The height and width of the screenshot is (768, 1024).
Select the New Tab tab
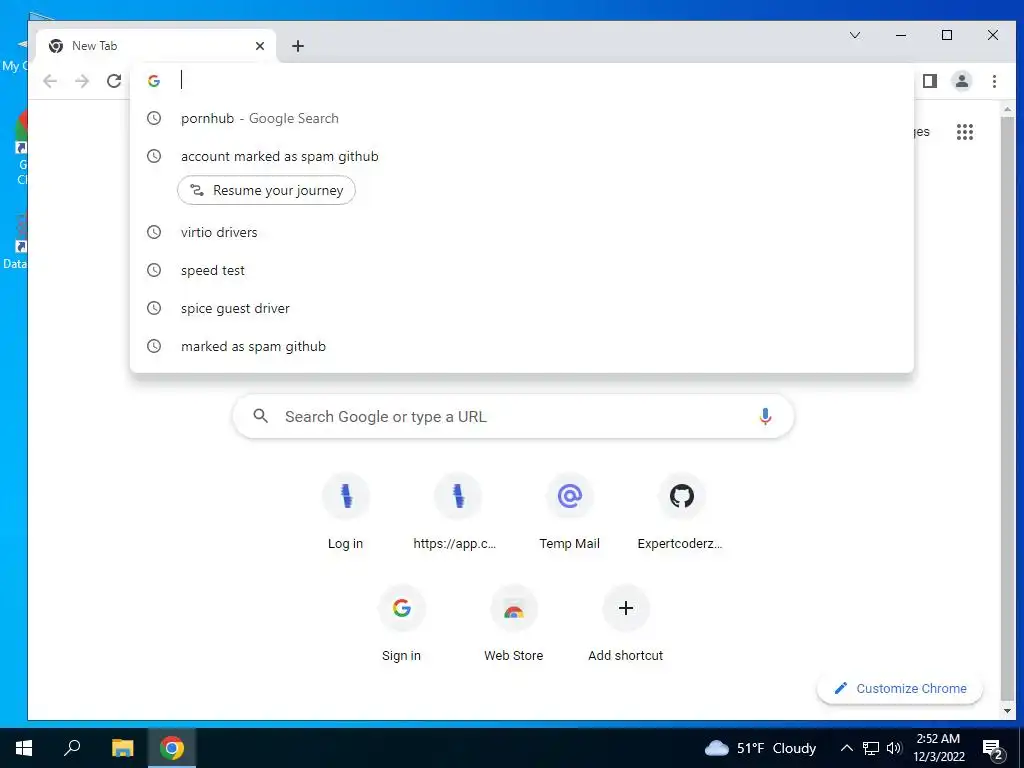click(x=157, y=46)
